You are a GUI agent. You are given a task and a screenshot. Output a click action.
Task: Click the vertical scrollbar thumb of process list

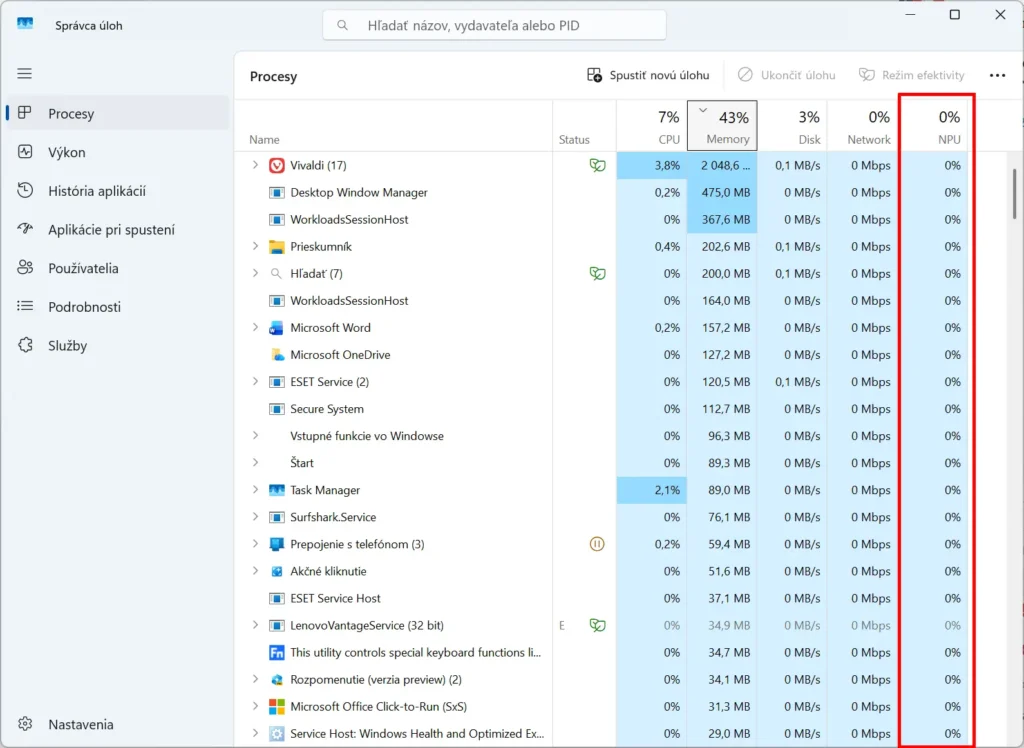click(1014, 194)
